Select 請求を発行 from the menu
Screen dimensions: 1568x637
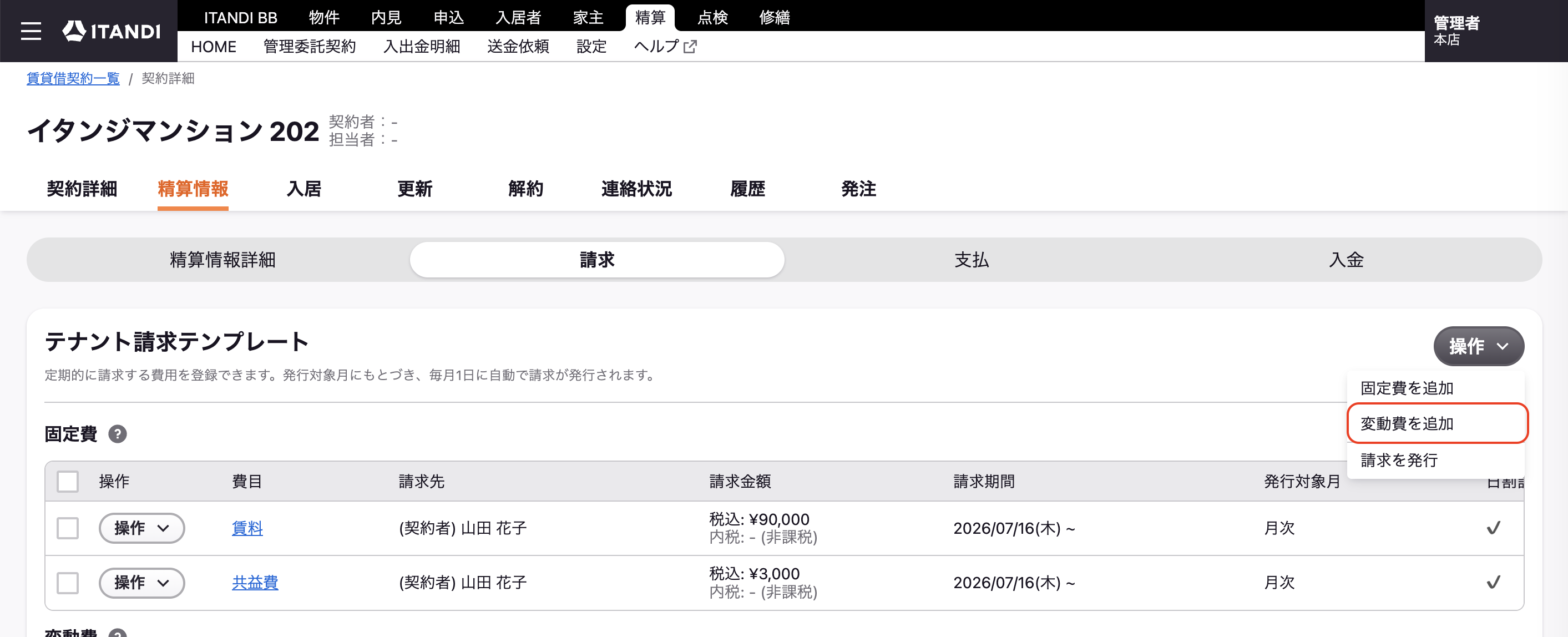tap(1435, 460)
